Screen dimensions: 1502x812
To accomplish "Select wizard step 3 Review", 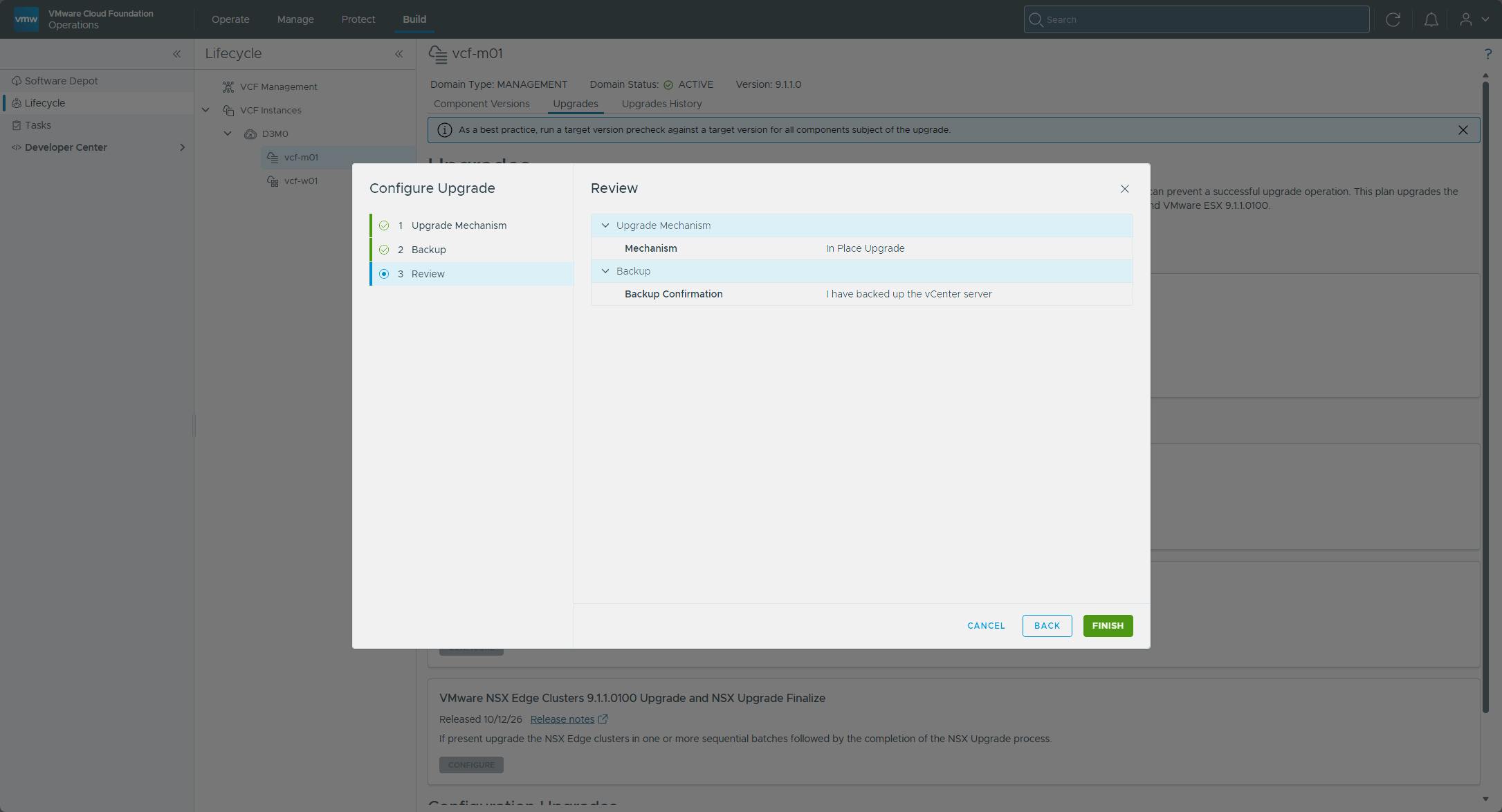I will [471, 274].
